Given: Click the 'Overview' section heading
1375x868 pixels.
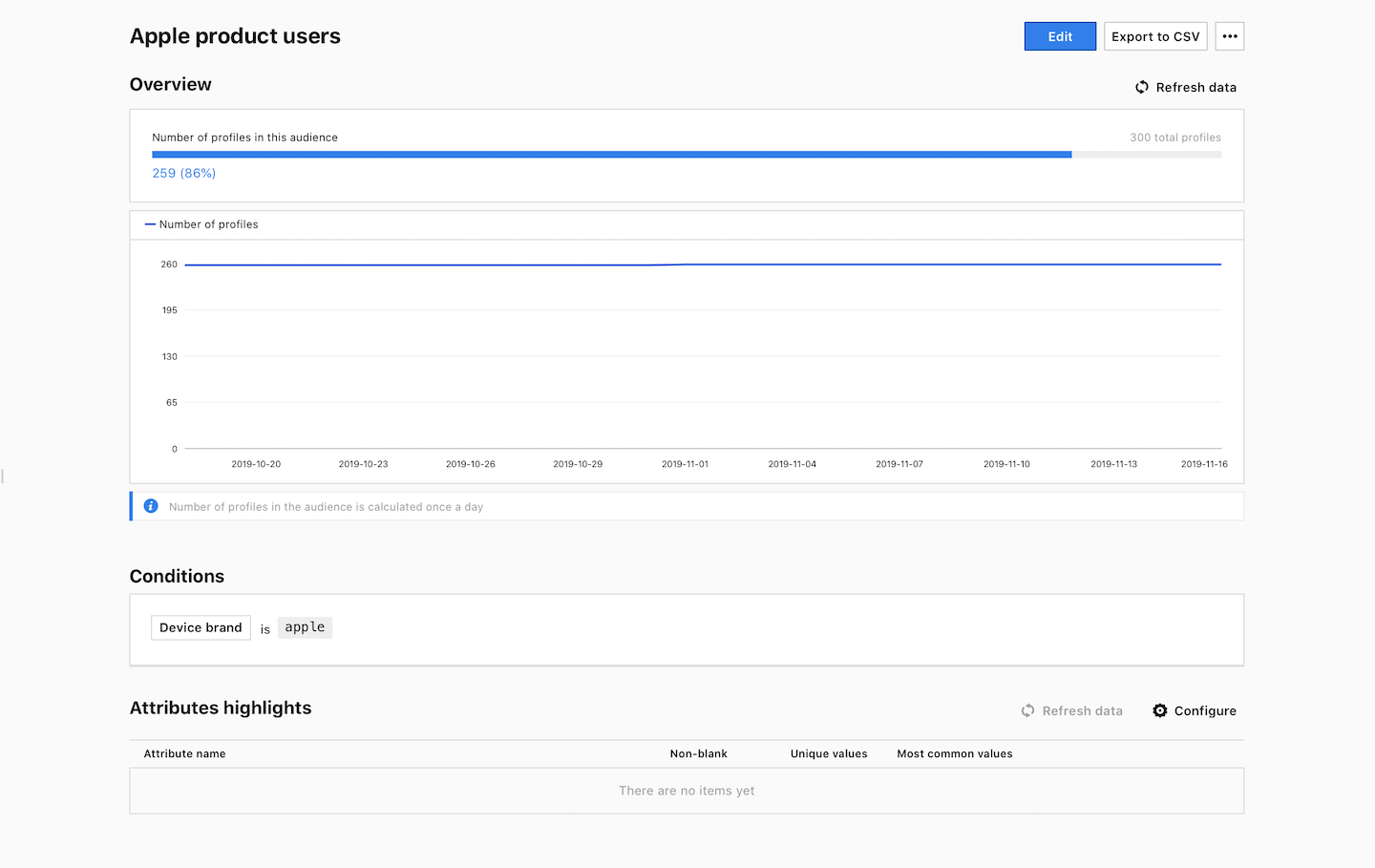Looking at the screenshot, I should click(x=171, y=84).
